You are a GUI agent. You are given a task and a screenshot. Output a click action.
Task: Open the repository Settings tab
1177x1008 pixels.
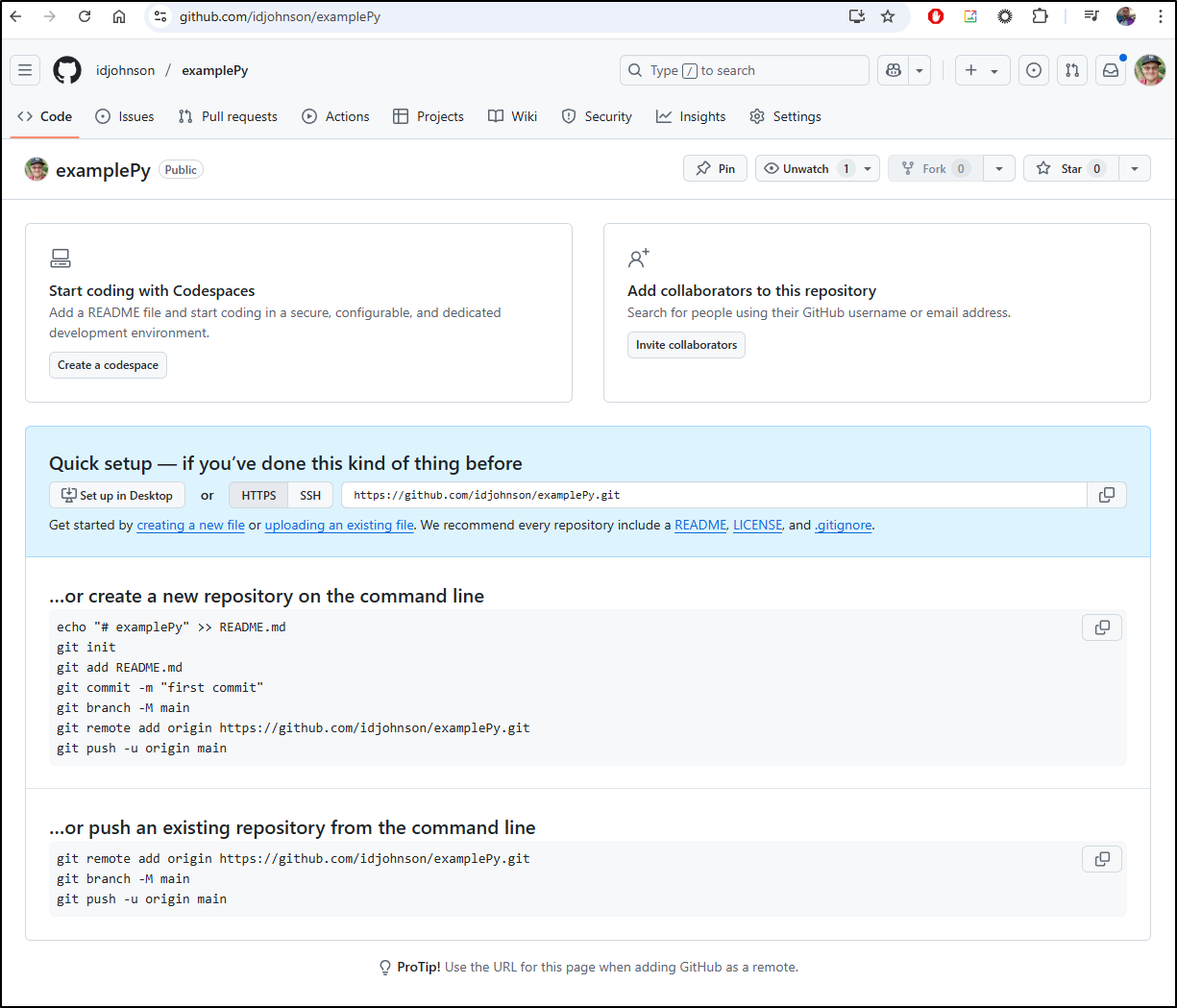click(x=785, y=116)
